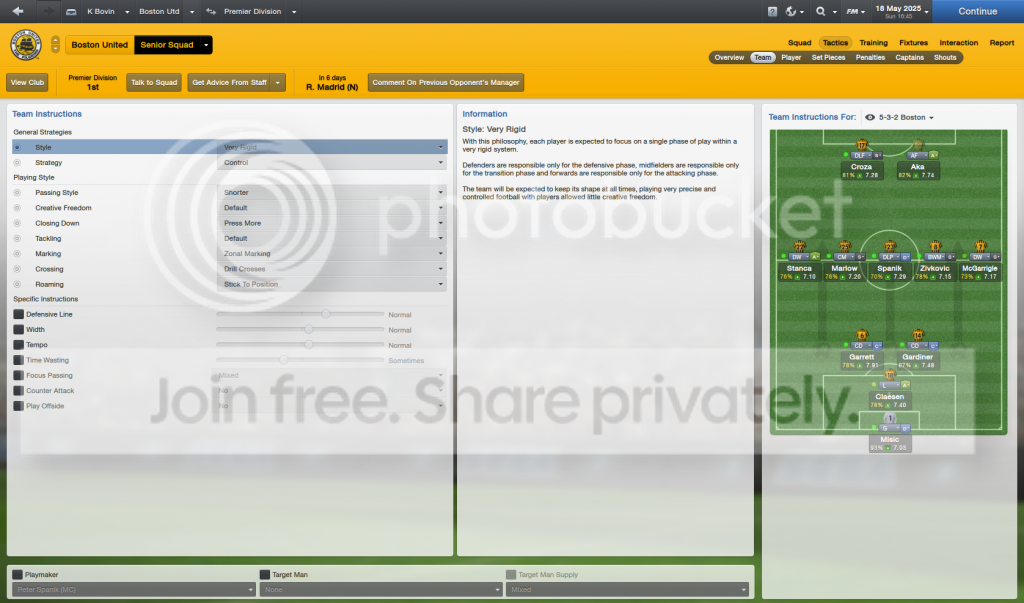The image size is (1024, 603).
Task: Select the Strategy radio button
Action: (17, 163)
